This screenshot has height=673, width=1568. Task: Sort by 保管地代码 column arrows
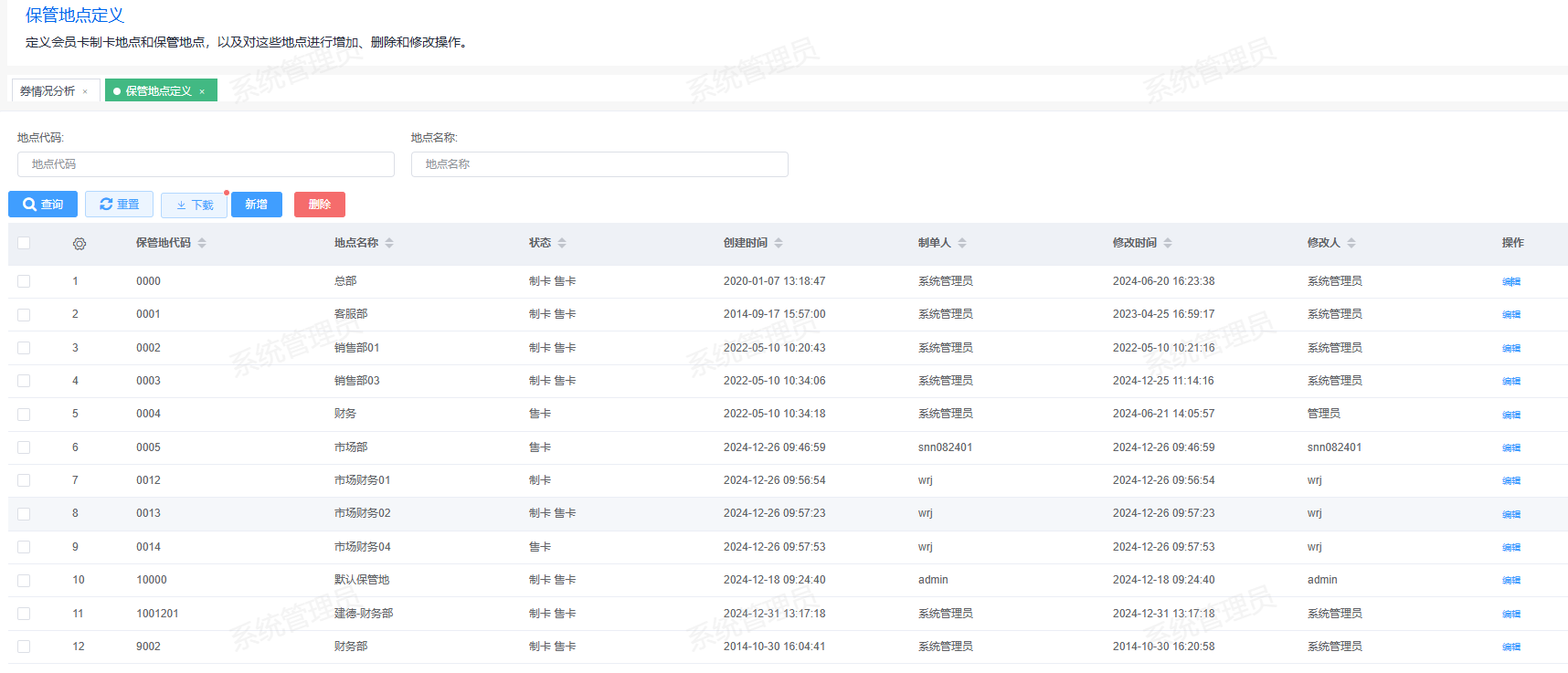pyautogui.click(x=202, y=243)
